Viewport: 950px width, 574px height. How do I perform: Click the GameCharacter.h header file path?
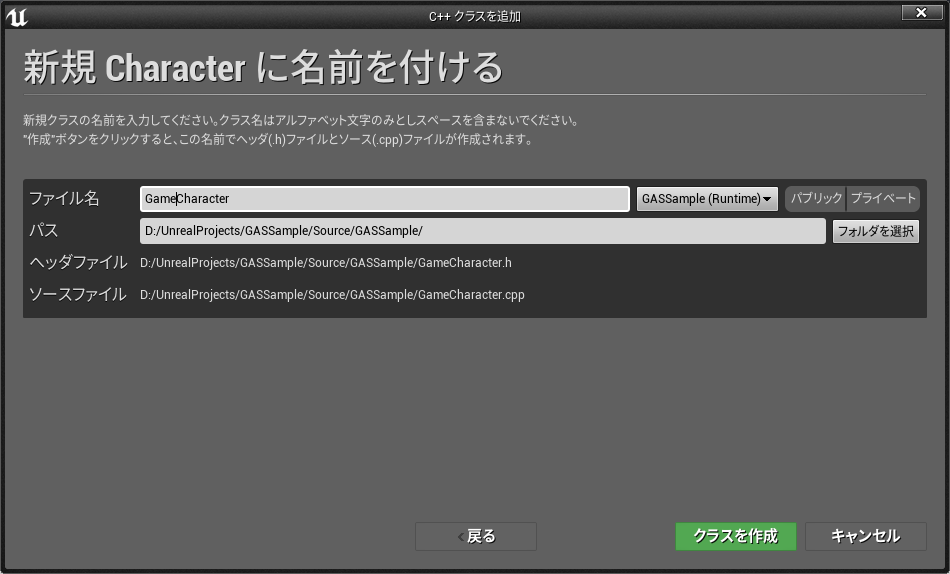(326, 263)
